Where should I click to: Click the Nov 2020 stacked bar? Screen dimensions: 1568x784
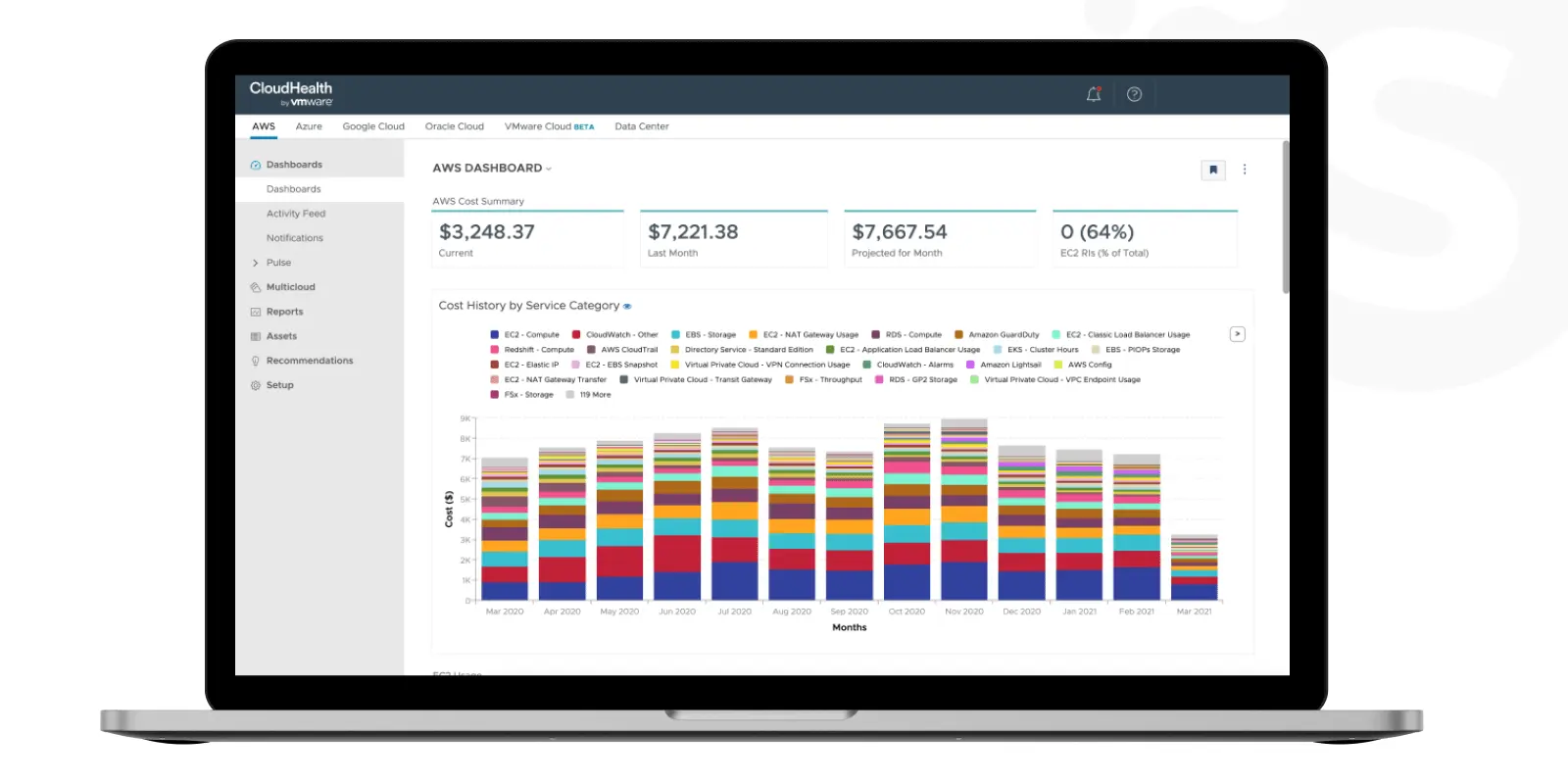[964, 510]
